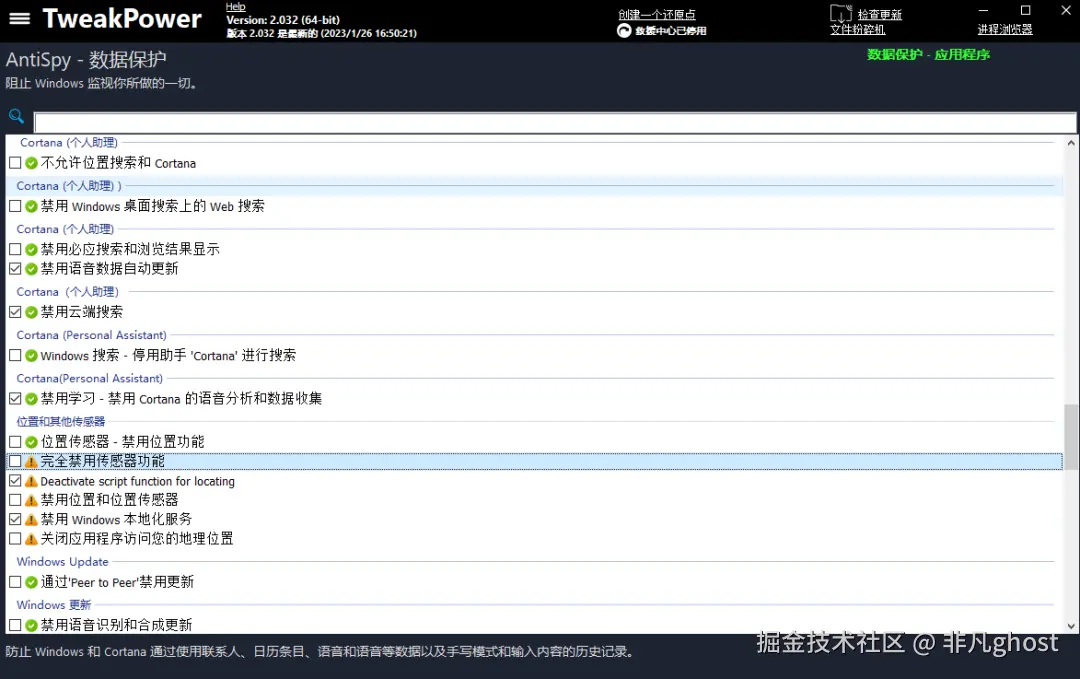Select row text 禁用学习 - 禁用 Cortana 的语音分析和数据收集

click(x=181, y=399)
